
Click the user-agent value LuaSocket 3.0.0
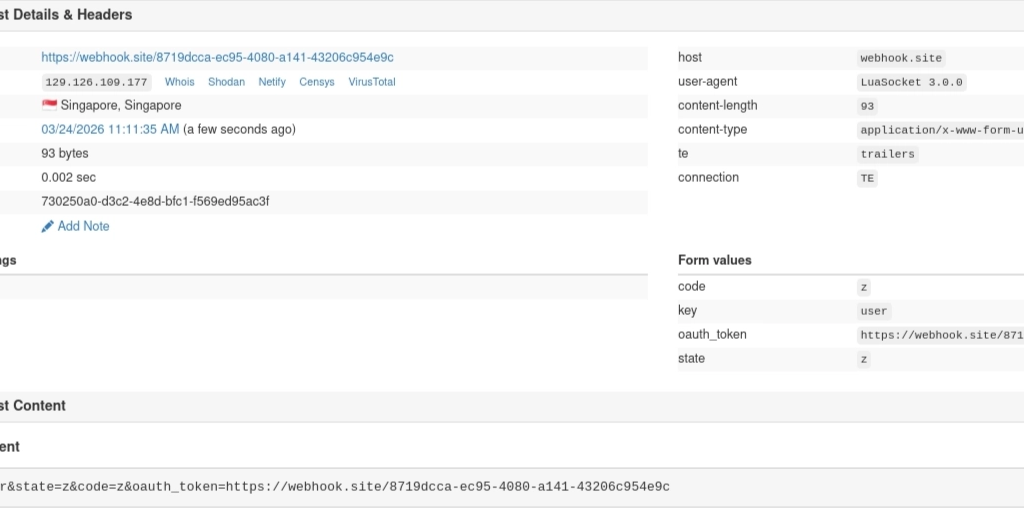tap(911, 82)
